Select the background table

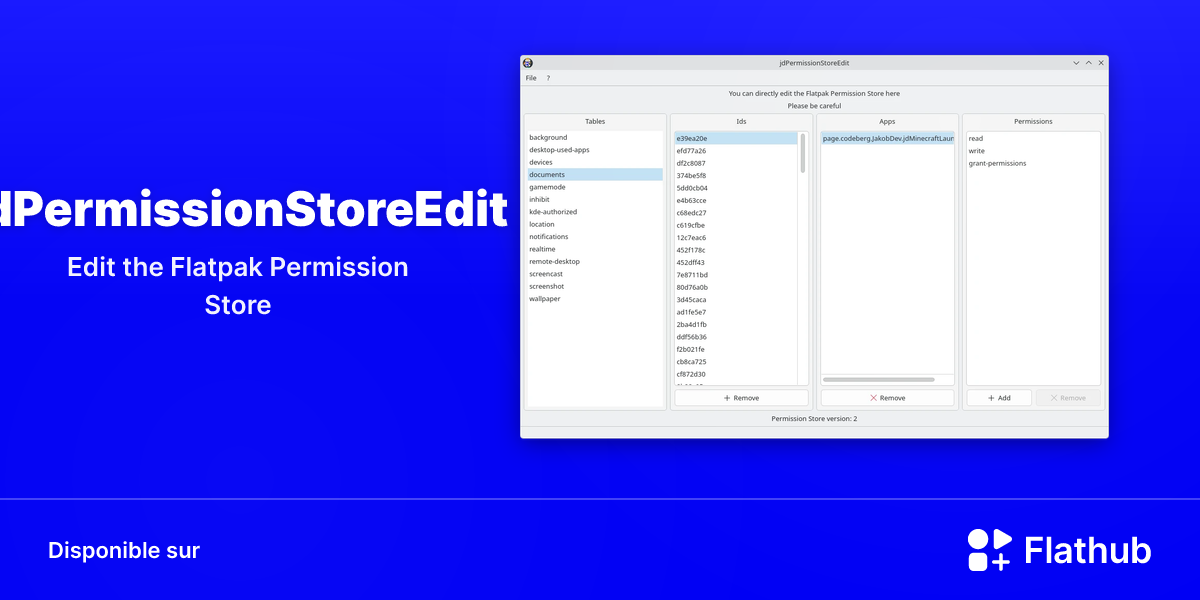click(x=595, y=138)
